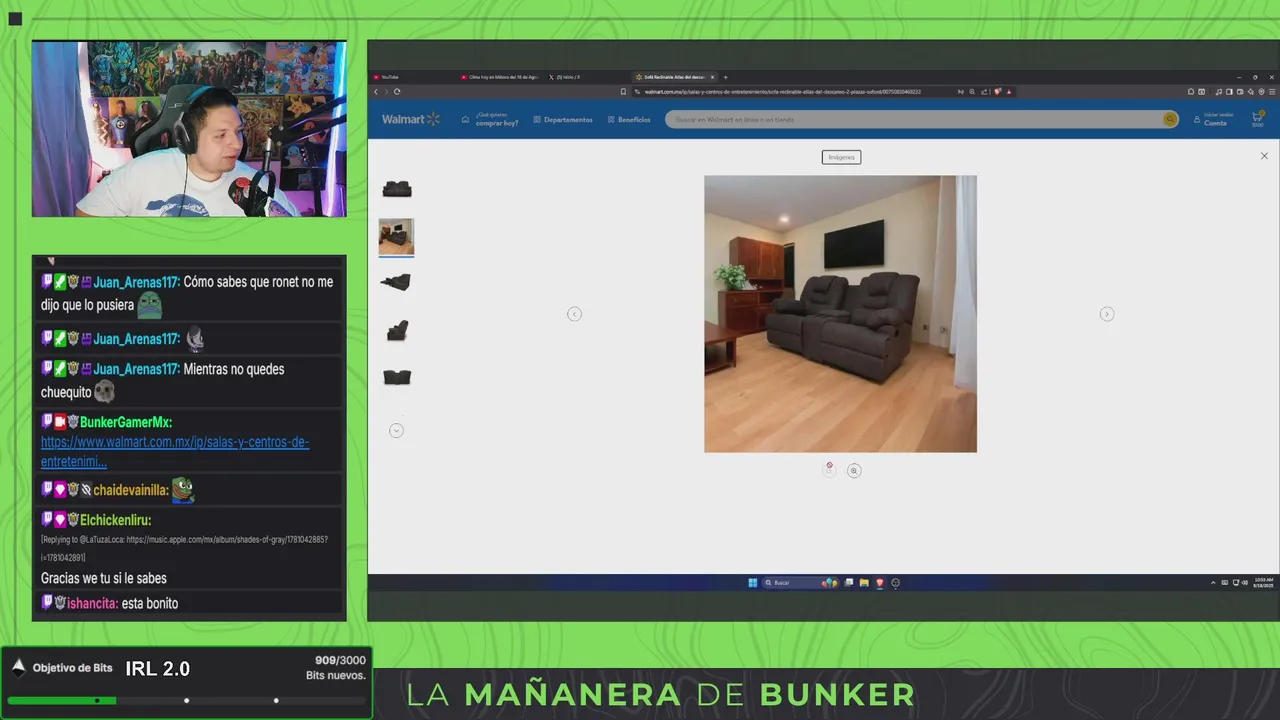Open the Departamentos menu
The image size is (1280, 720).
point(563,120)
